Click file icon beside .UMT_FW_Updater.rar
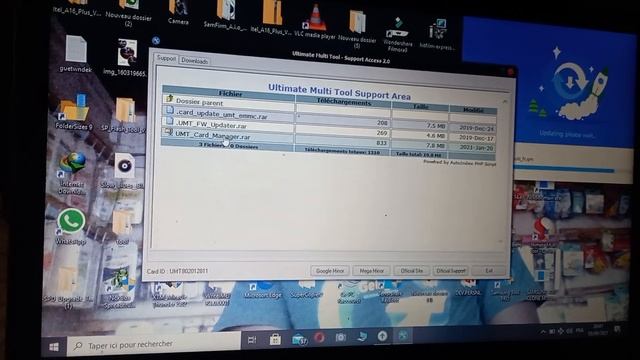The width and height of the screenshot is (640, 360). click(169, 121)
